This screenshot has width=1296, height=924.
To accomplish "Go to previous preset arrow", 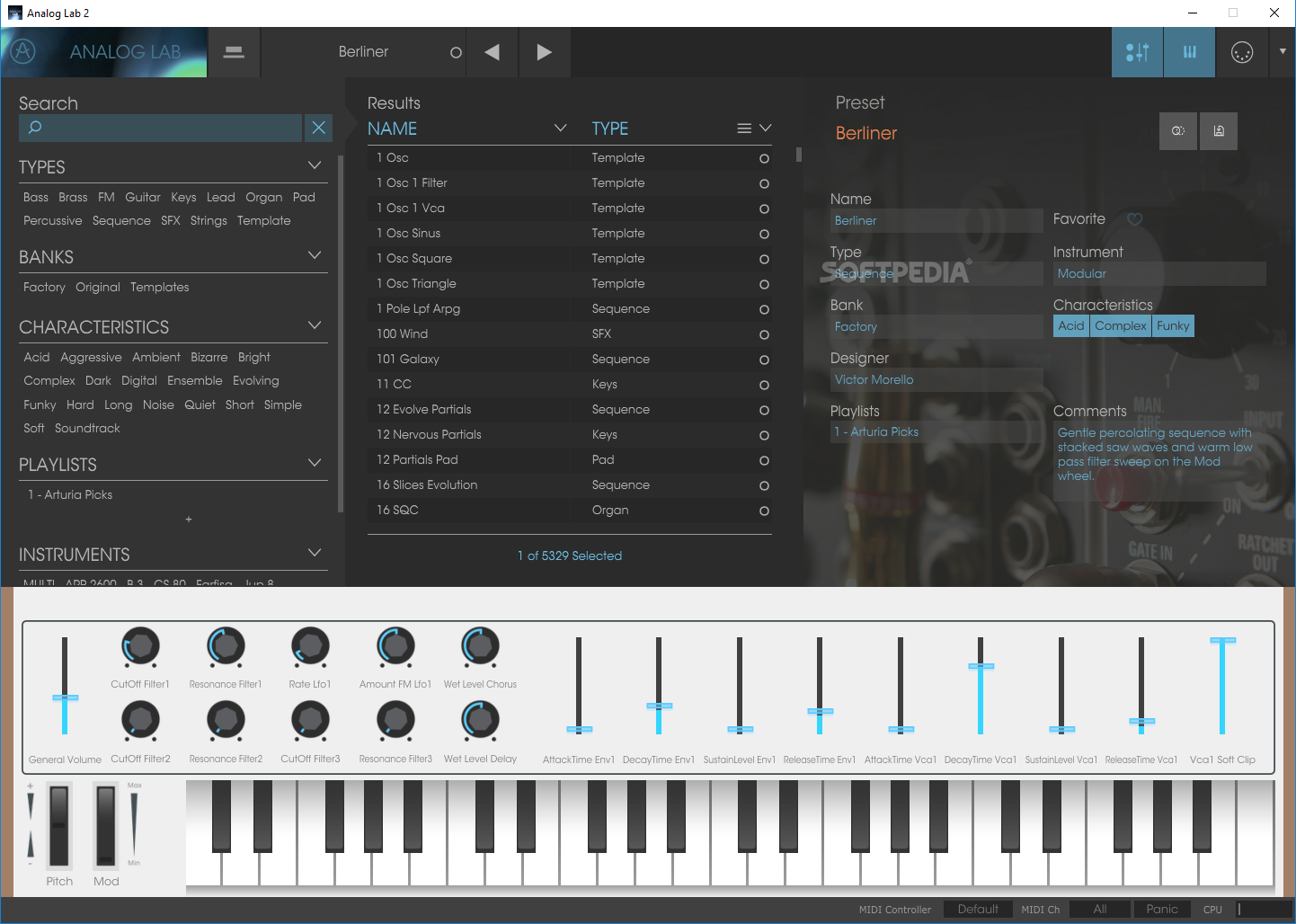I will point(492,52).
